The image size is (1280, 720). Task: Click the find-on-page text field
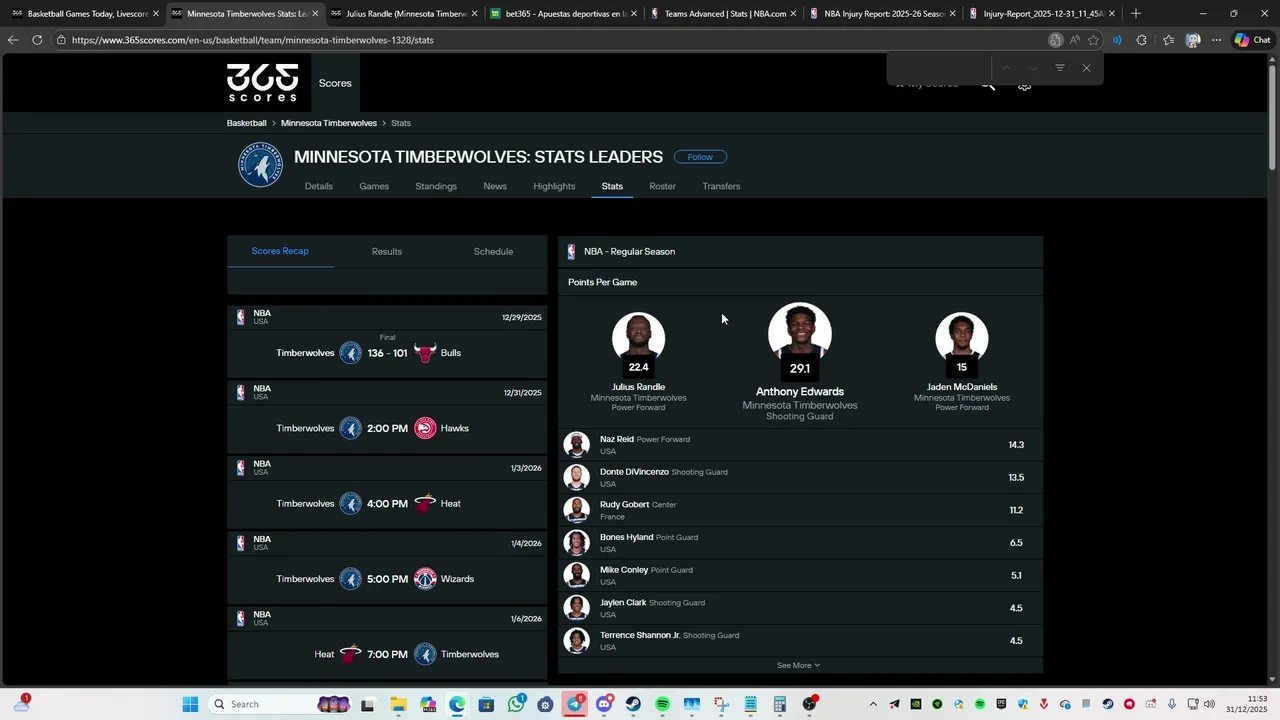(x=940, y=68)
